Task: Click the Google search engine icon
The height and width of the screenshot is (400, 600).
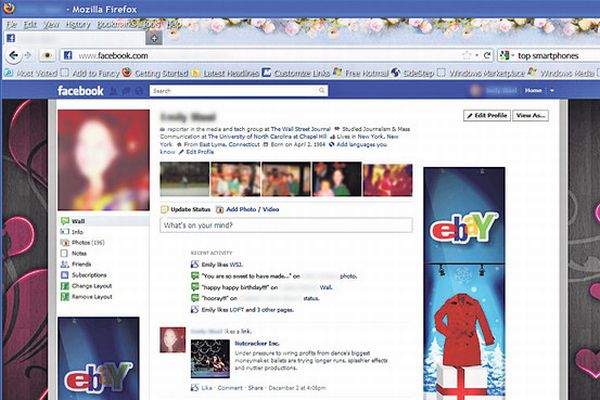Action: [x=505, y=56]
